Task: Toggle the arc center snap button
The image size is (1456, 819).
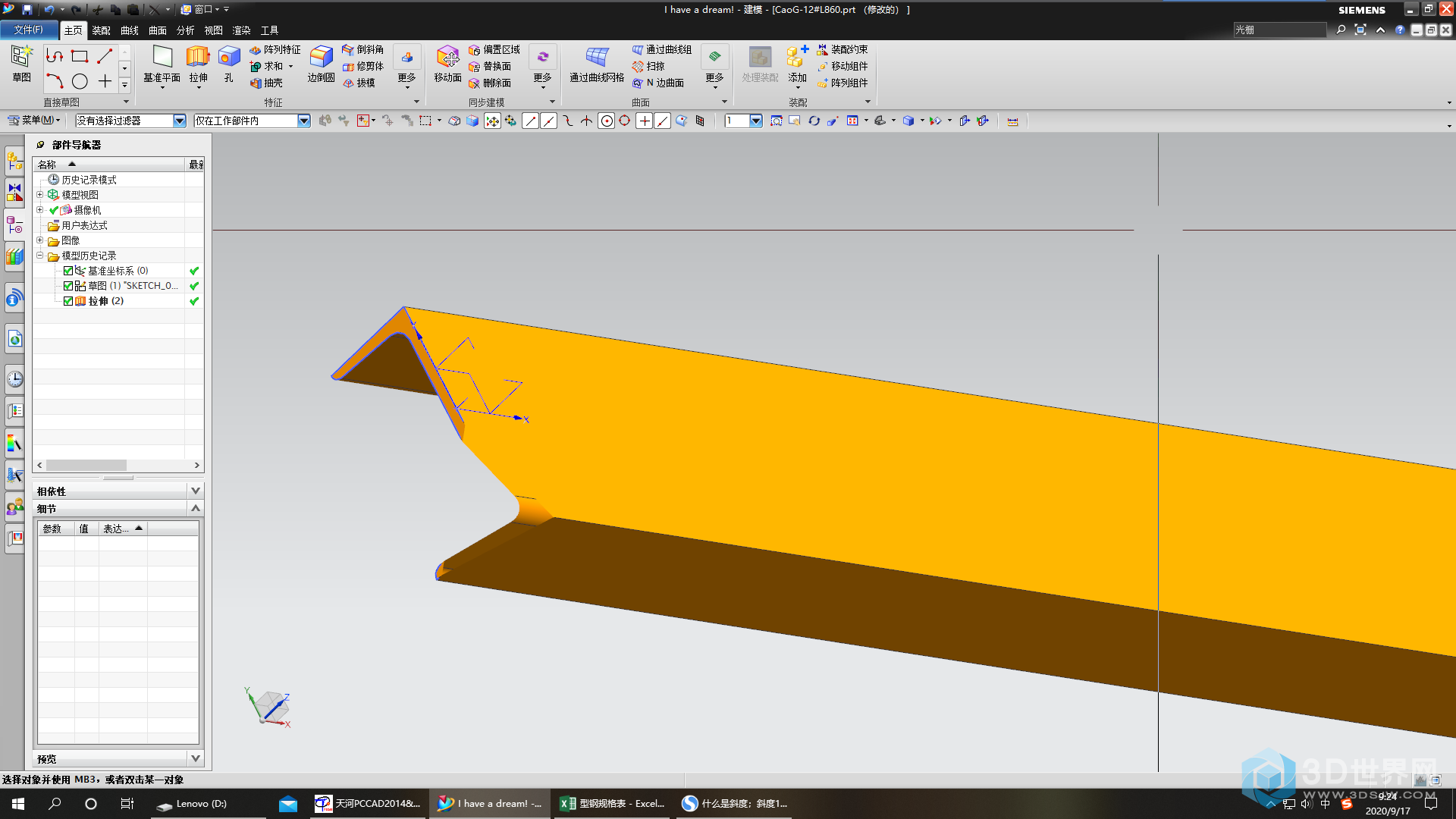Action: pos(606,121)
